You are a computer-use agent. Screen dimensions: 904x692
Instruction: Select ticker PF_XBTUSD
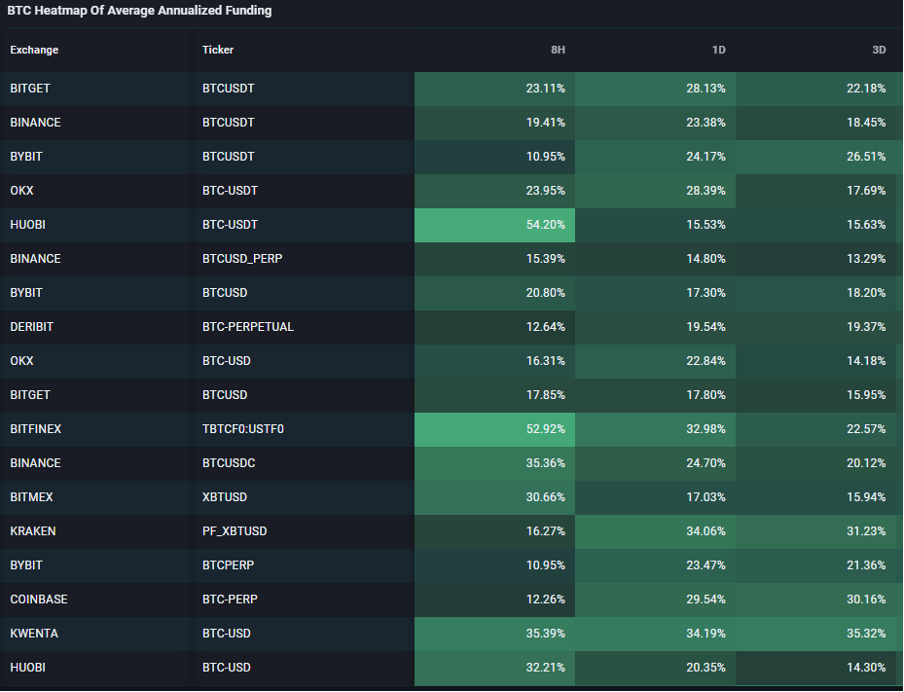coord(235,531)
